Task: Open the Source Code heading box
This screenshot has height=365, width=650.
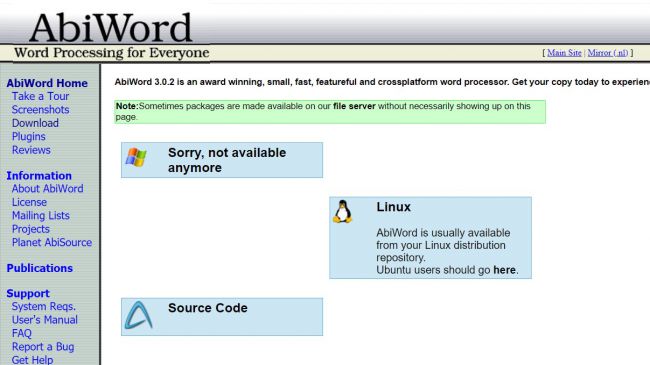Action: (222, 316)
